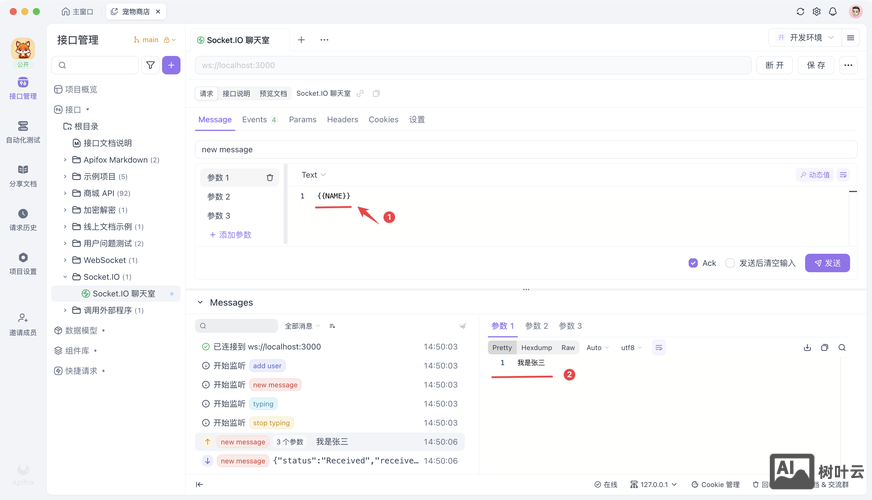Expand the 商城 API folder
The width and height of the screenshot is (872, 500).
coord(65,193)
